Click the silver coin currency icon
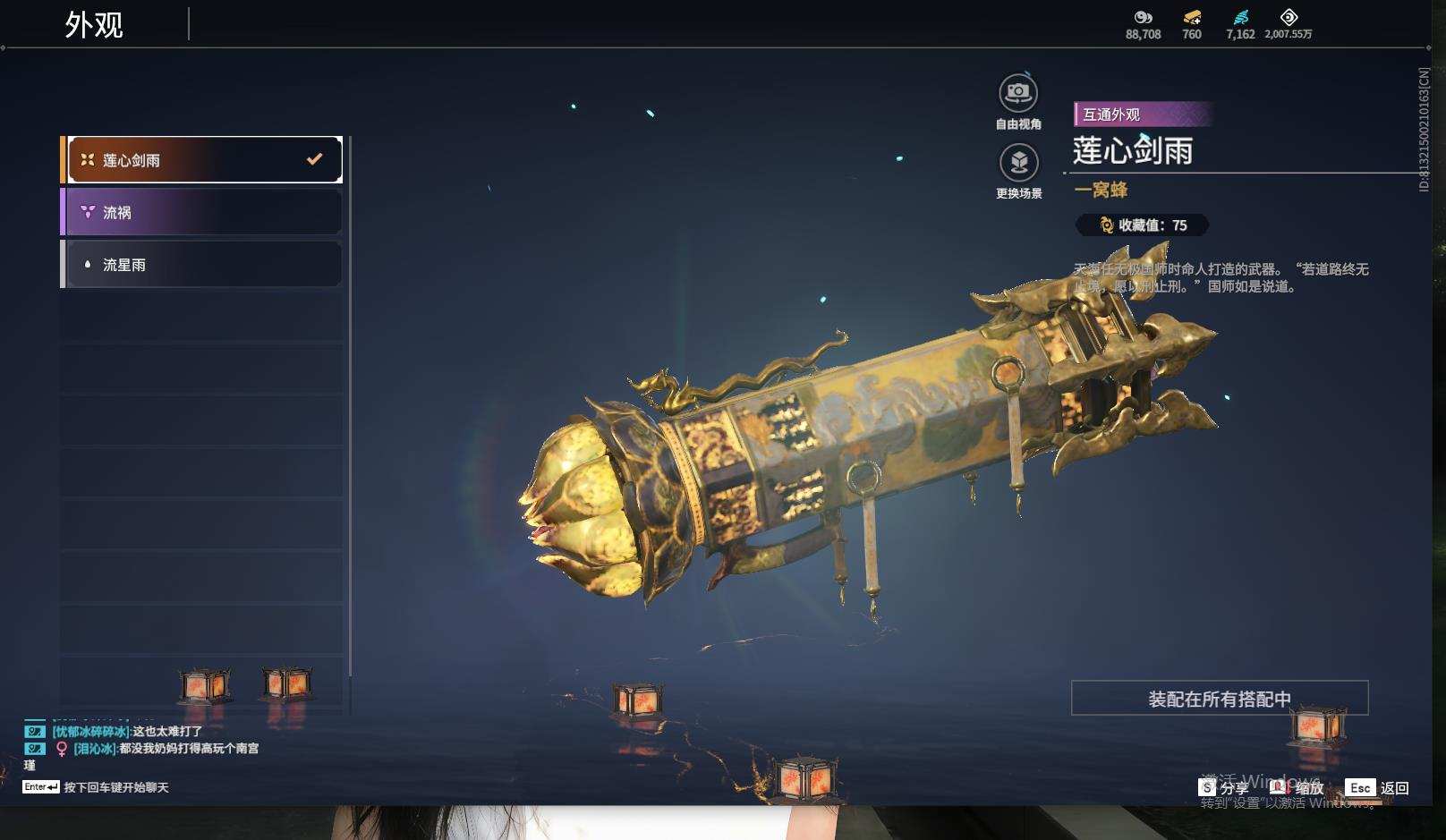The height and width of the screenshot is (840, 1446). pyautogui.click(x=1143, y=17)
